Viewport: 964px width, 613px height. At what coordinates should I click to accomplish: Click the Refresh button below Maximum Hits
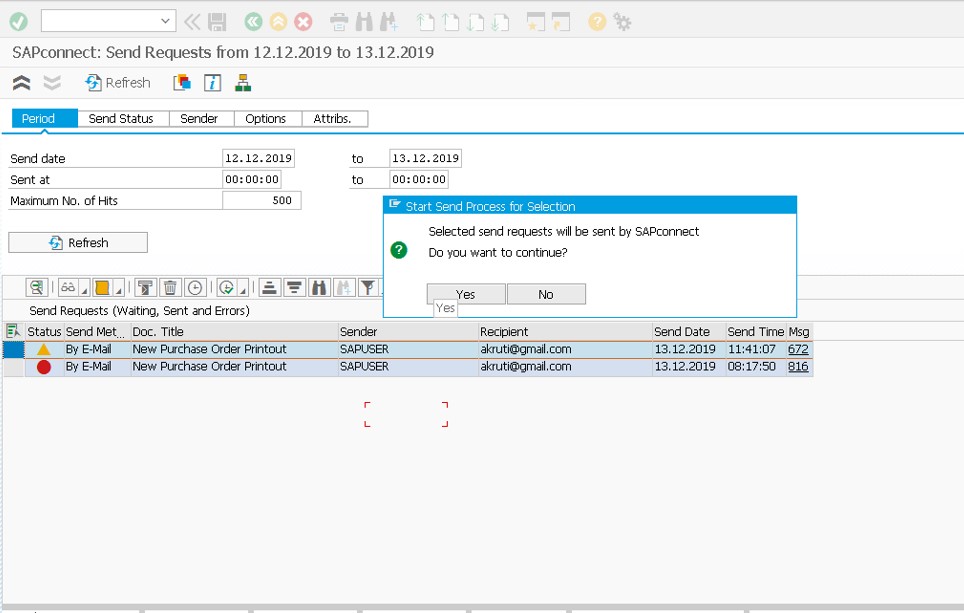coord(78,242)
